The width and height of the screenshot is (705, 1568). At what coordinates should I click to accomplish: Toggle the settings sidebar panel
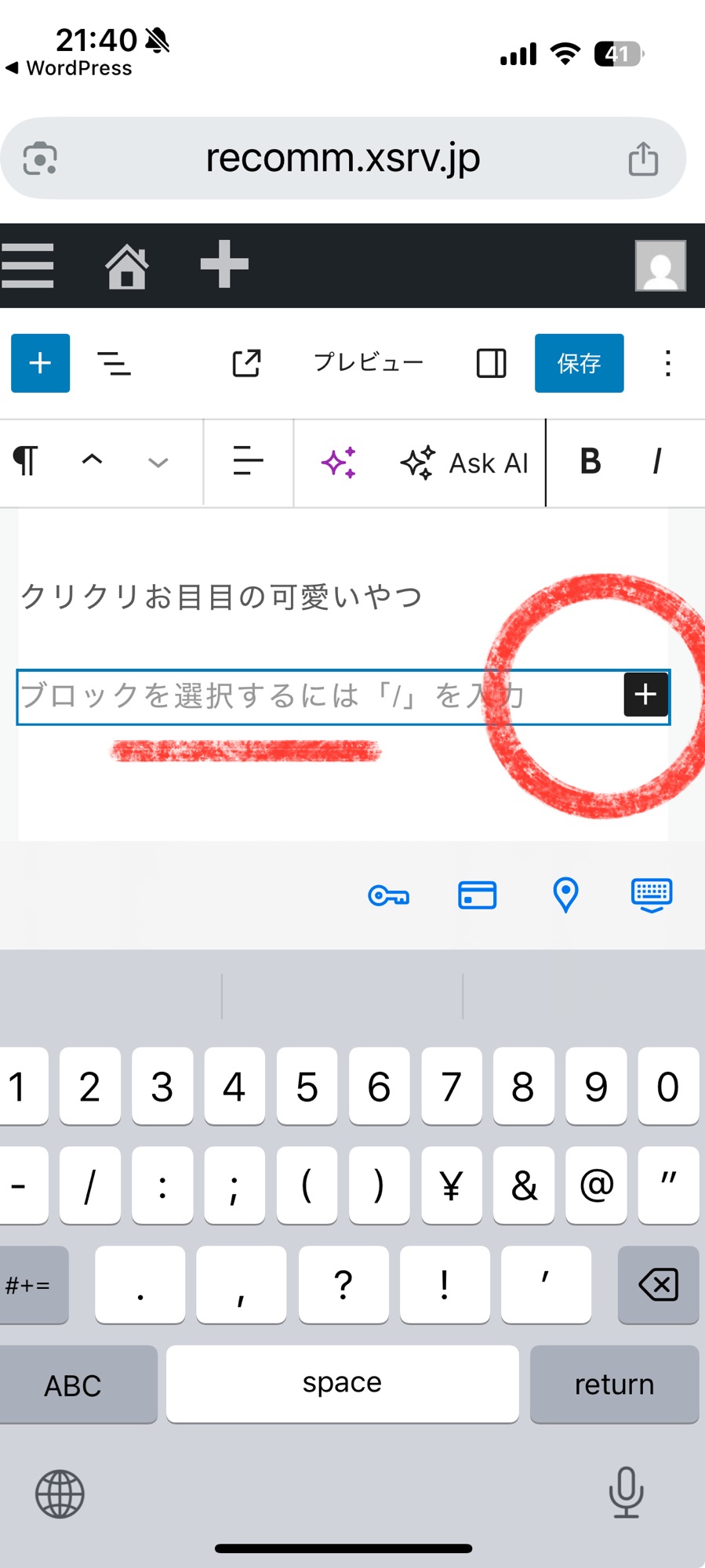pyautogui.click(x=492, y=363)
